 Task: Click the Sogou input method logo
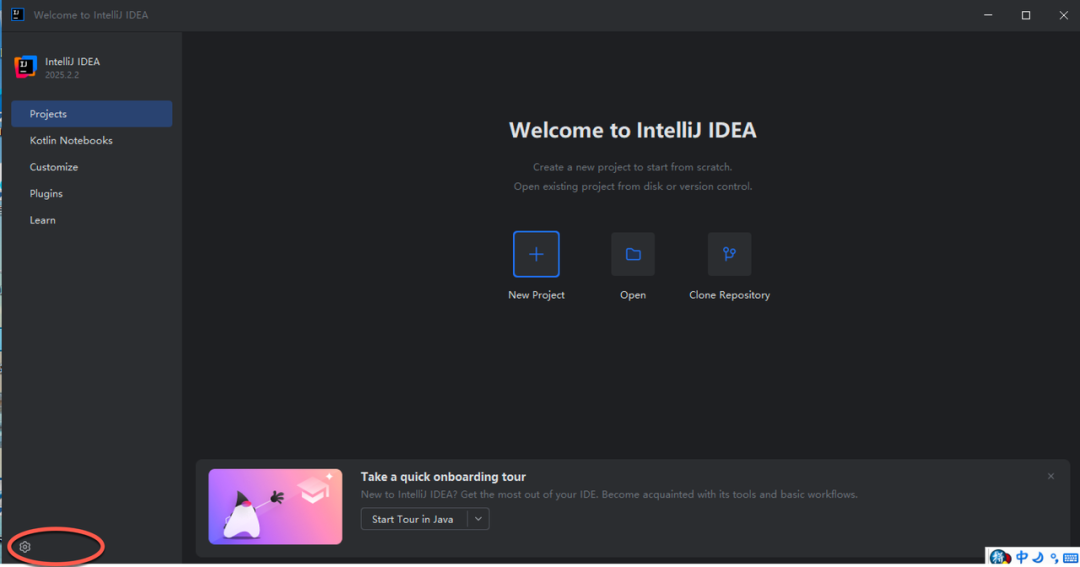click(1000, 557)
